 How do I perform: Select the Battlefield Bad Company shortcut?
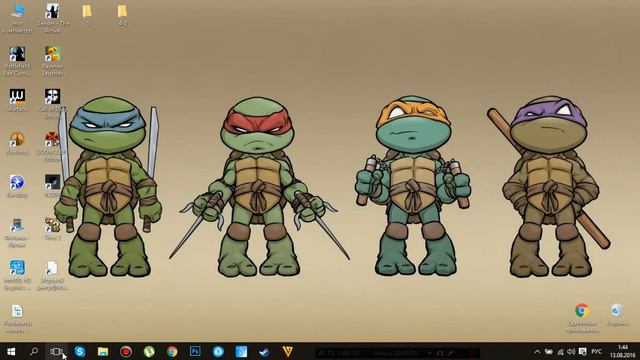pos(17,61)
